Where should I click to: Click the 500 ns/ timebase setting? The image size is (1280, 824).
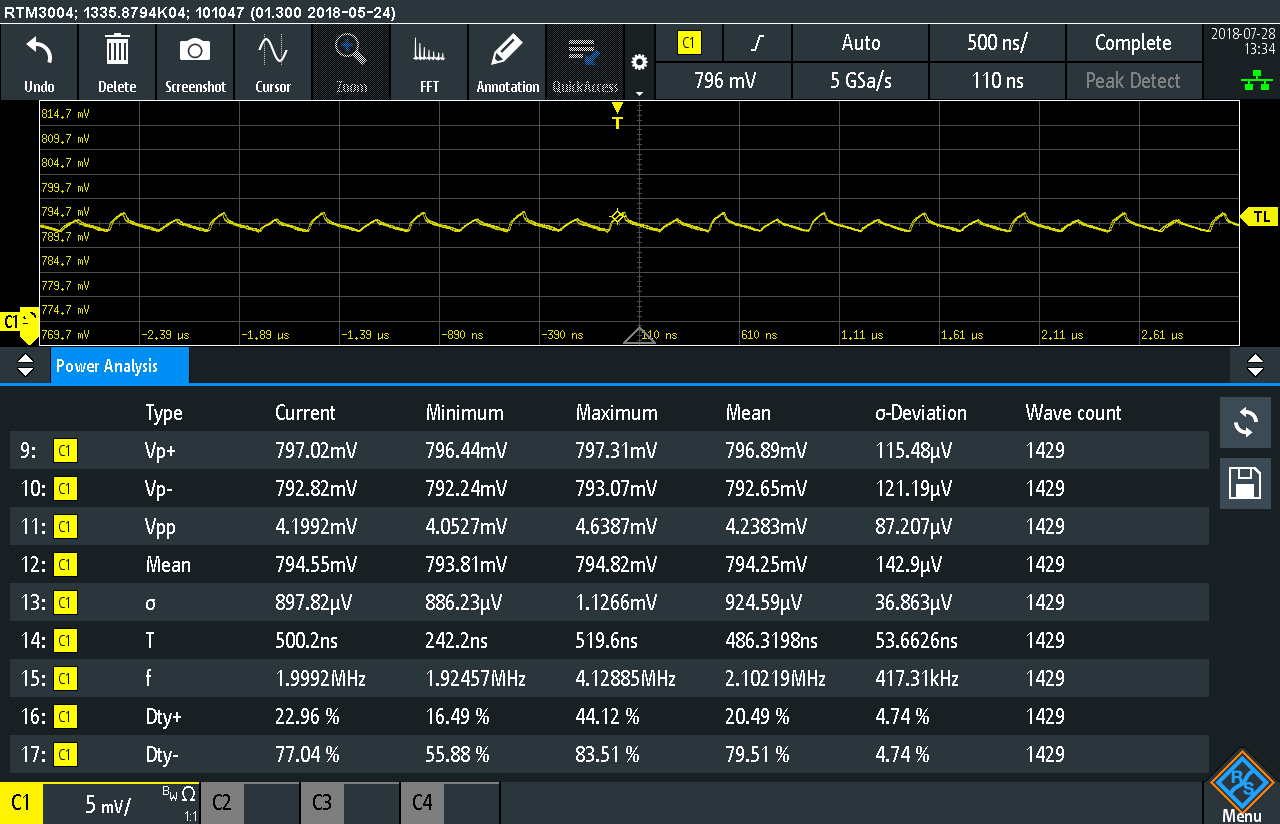point(997,43)
